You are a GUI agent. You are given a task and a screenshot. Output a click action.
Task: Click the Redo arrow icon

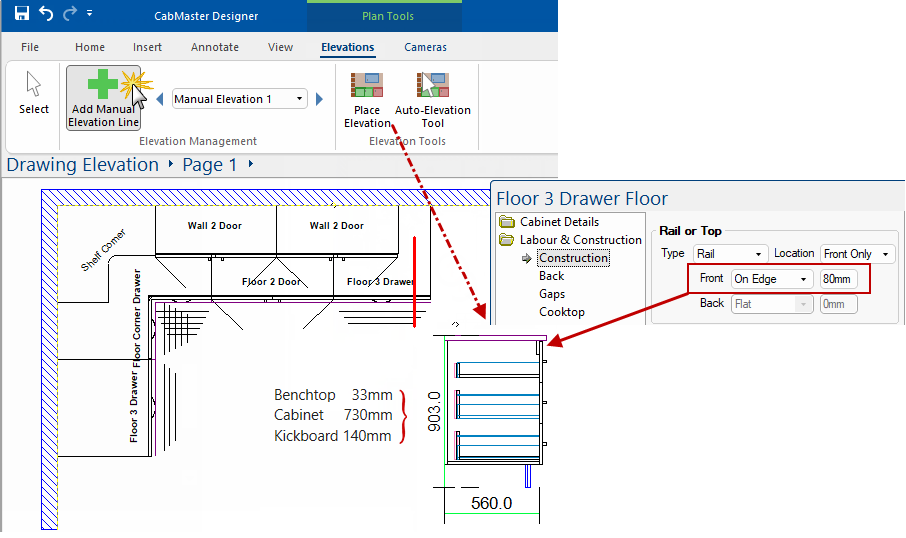(69, 14)
